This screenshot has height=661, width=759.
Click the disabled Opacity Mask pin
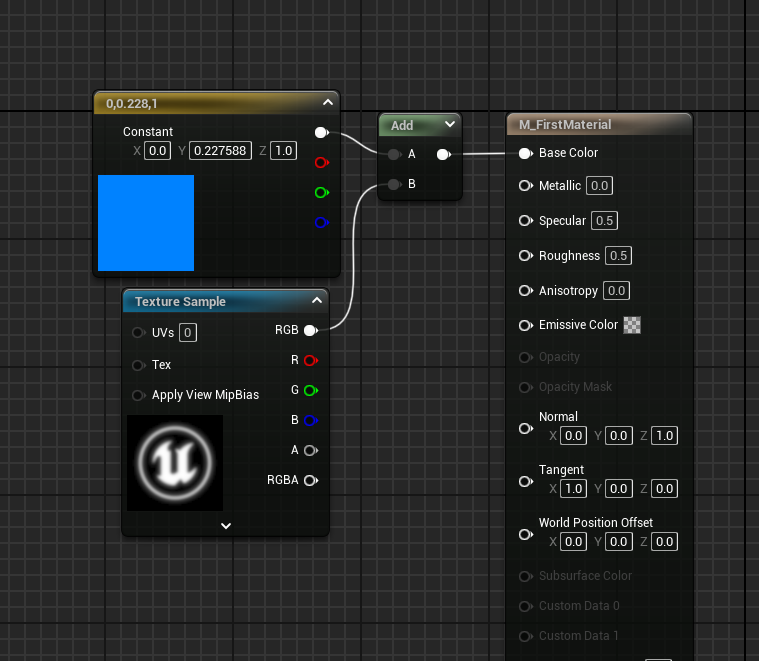pos(526,388)
